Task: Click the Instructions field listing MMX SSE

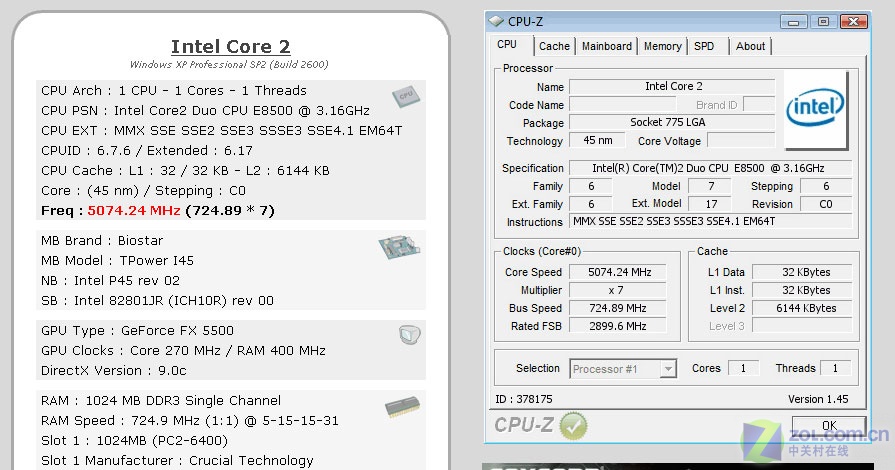Action: 711,221
